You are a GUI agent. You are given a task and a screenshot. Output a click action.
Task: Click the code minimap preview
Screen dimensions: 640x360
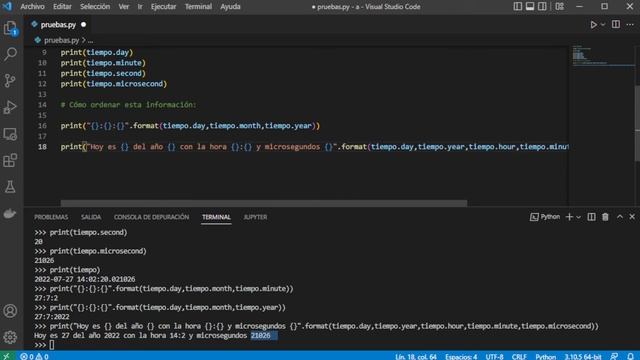(x=603, y=55)
